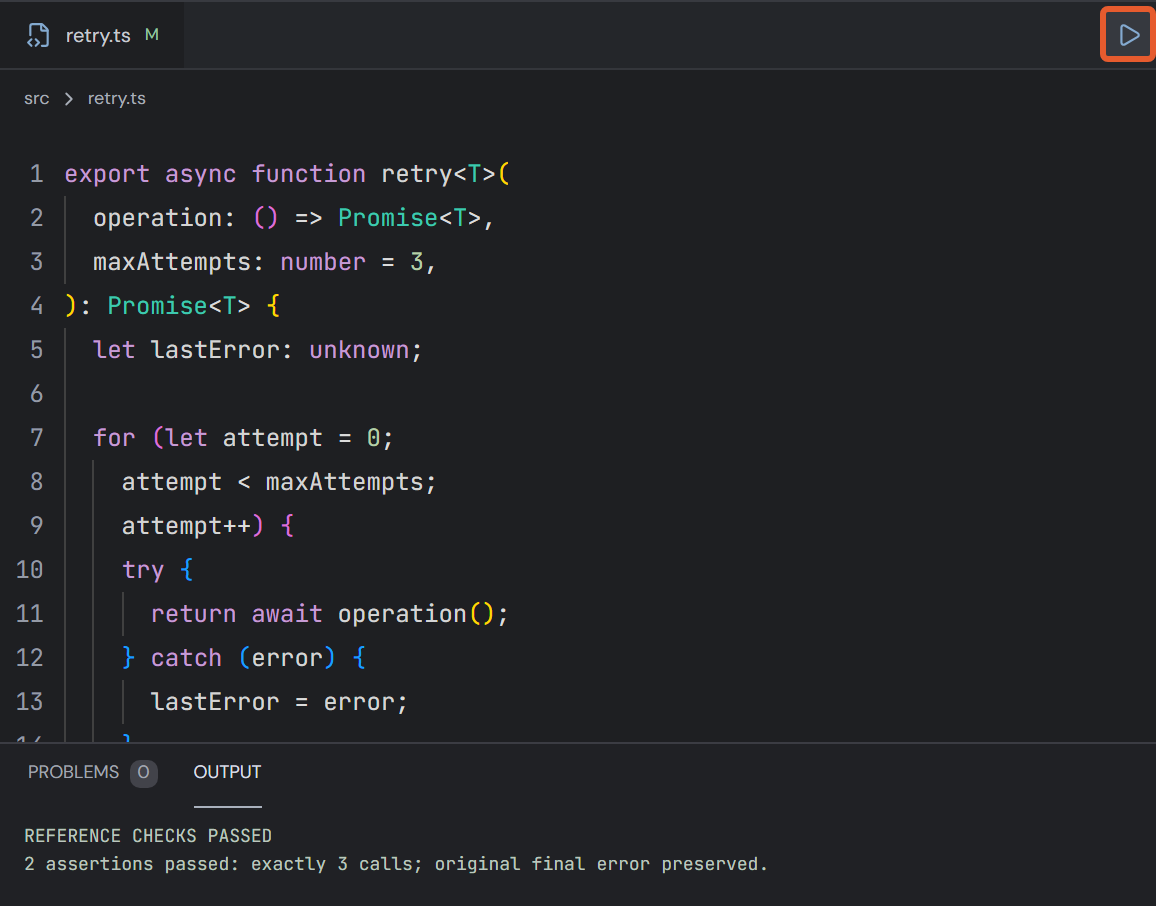Click line number 1 in gutter

(37, 174)
